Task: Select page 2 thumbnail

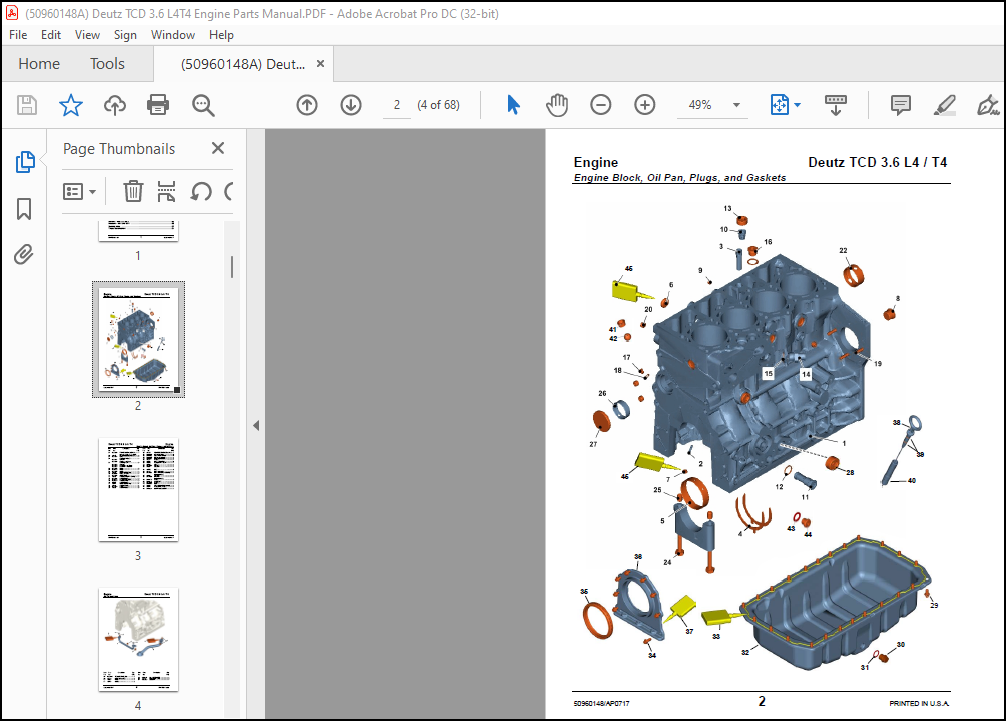Action: coord(138,339)
